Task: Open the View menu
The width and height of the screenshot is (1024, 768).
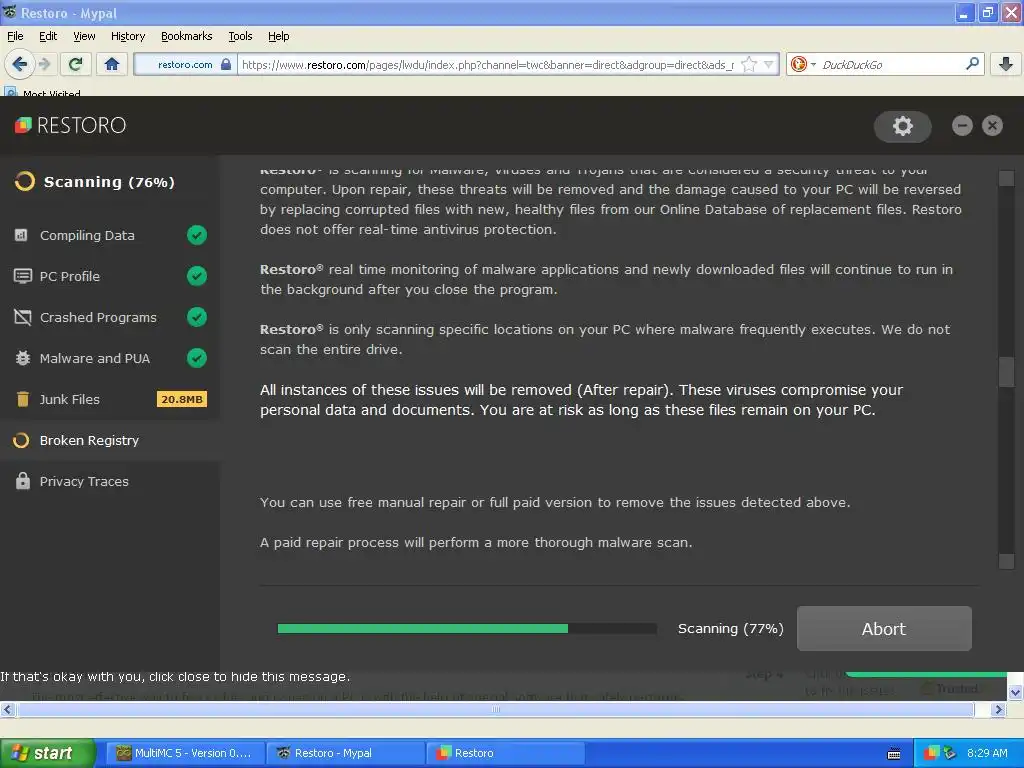Action: [x=84, y=36]
